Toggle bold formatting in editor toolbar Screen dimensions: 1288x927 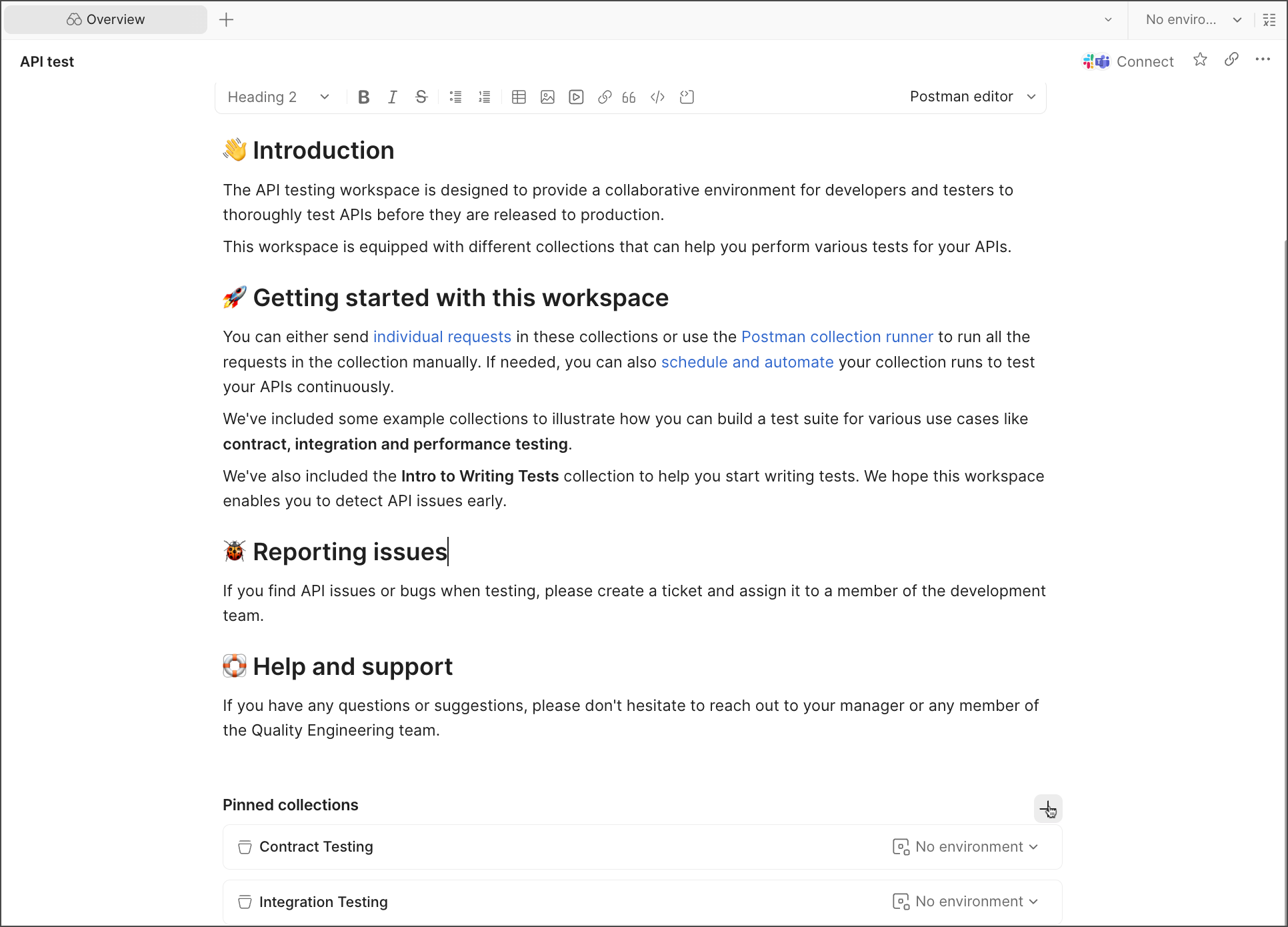363,97
